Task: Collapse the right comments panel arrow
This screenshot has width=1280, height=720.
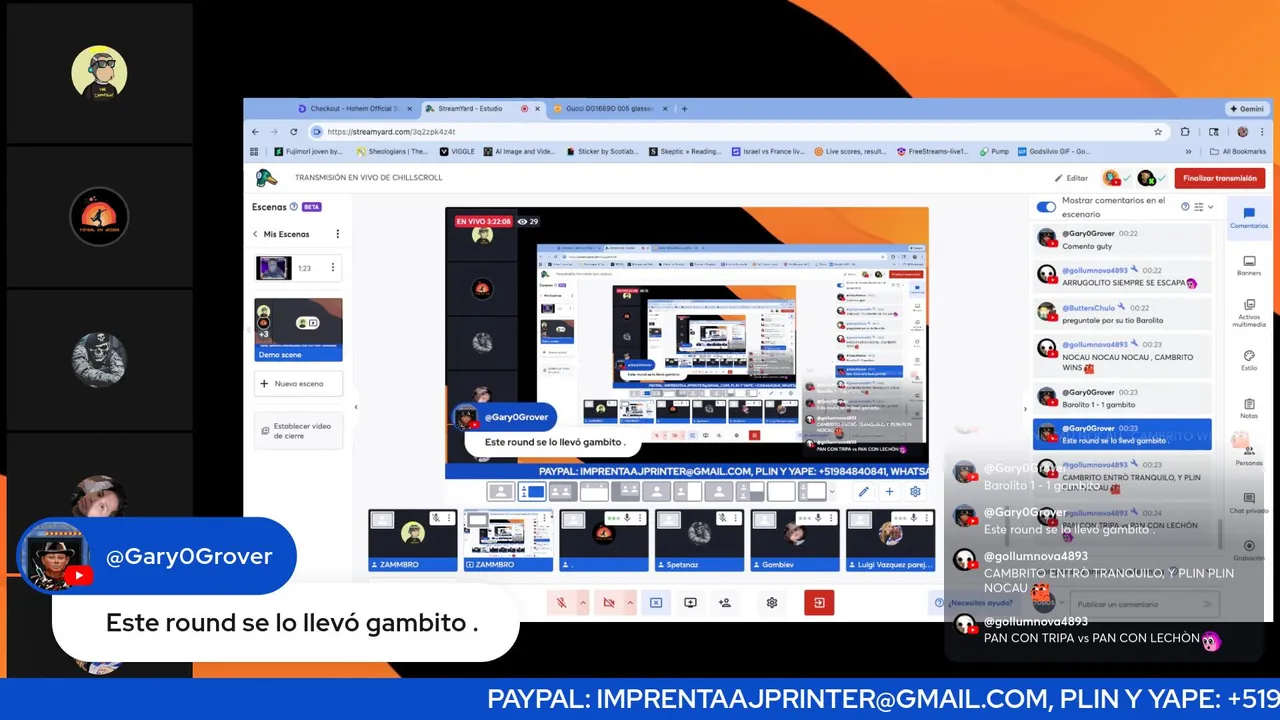Action: coord(1025,408)
